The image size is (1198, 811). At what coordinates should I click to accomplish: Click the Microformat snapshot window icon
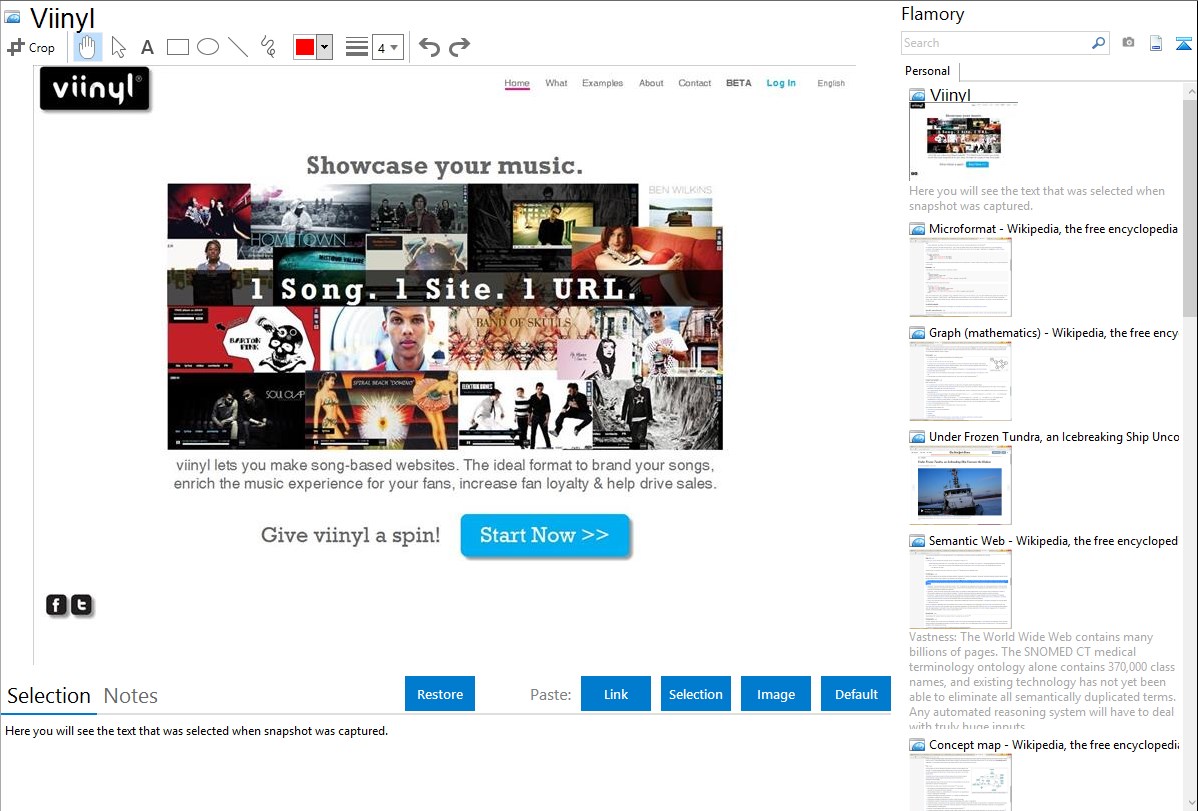coord(917,229)
